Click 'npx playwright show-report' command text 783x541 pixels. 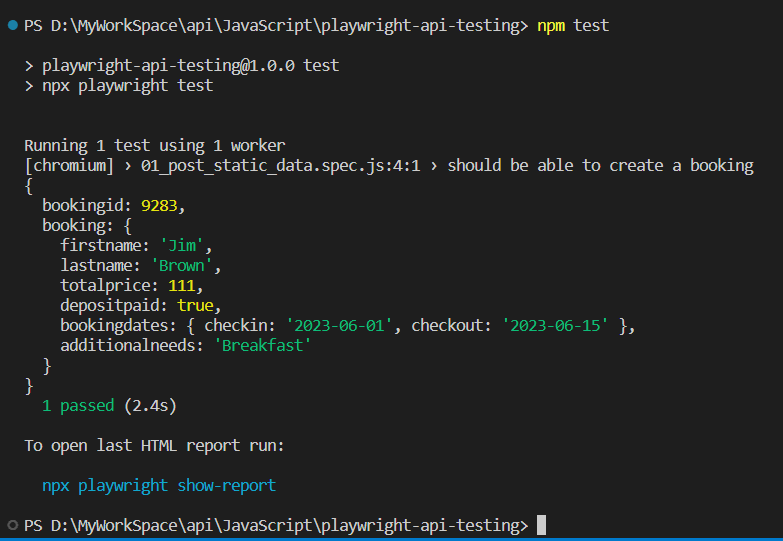[x=159, y=485]
